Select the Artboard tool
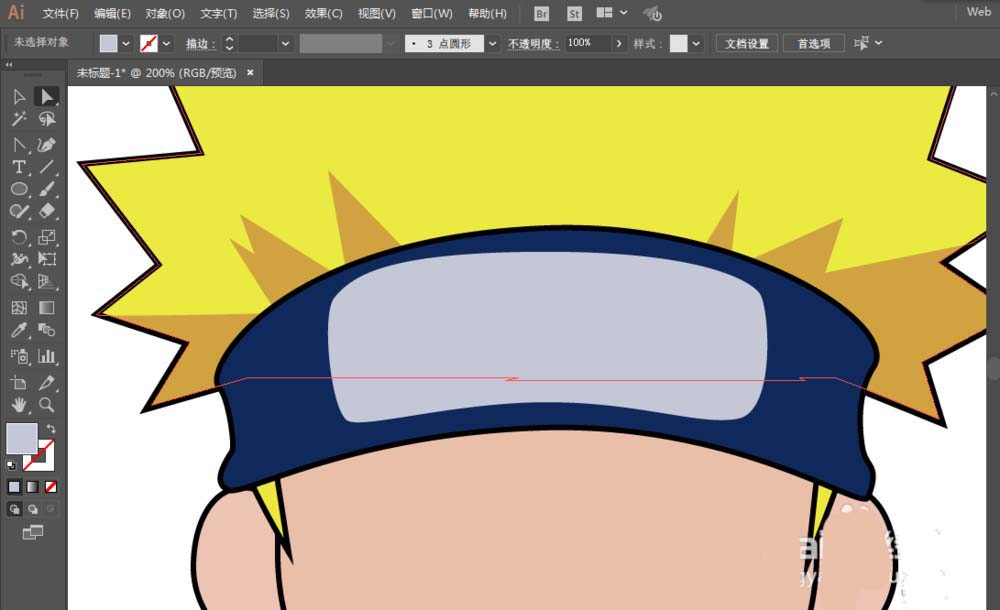Image resolution: width=1000 pixels, height=610 pixels. click(19, 383)
